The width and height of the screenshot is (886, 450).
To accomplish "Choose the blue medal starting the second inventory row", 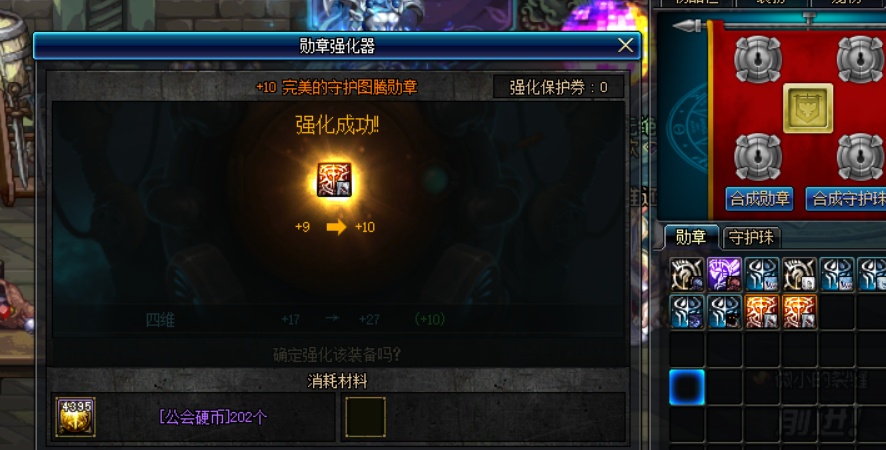I will (687, 311).
